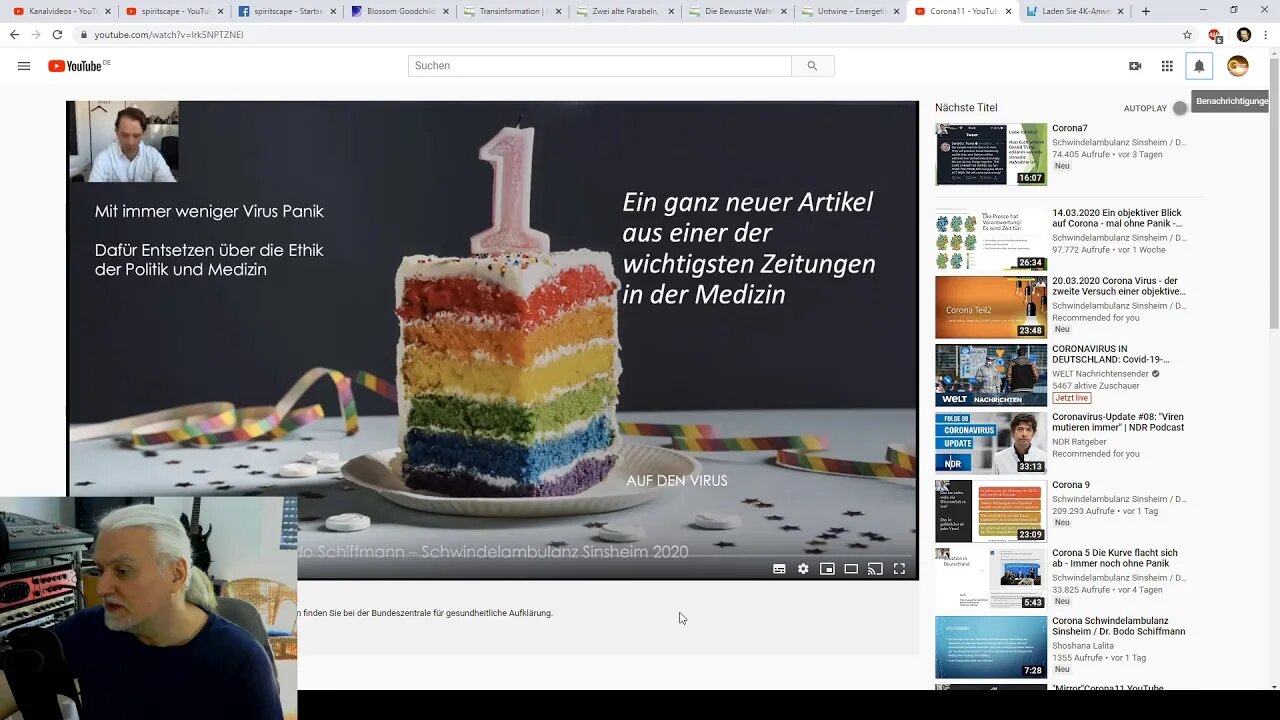Switch to Transinformation tab

tap(513, 11)
